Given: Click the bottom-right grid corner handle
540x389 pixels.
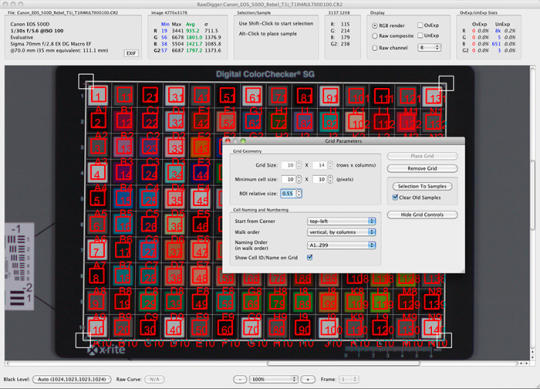Looking at the screenshot, I should [x=444, y=340].
